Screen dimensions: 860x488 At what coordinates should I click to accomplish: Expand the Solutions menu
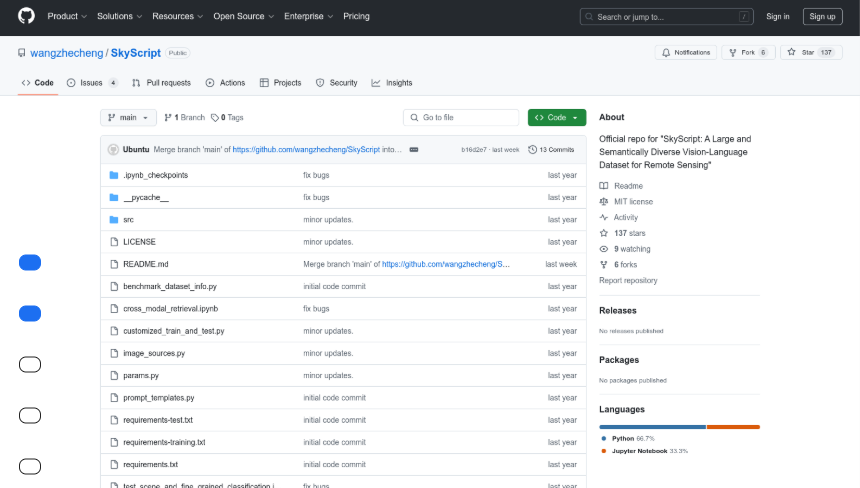click(x=120, y=16)
